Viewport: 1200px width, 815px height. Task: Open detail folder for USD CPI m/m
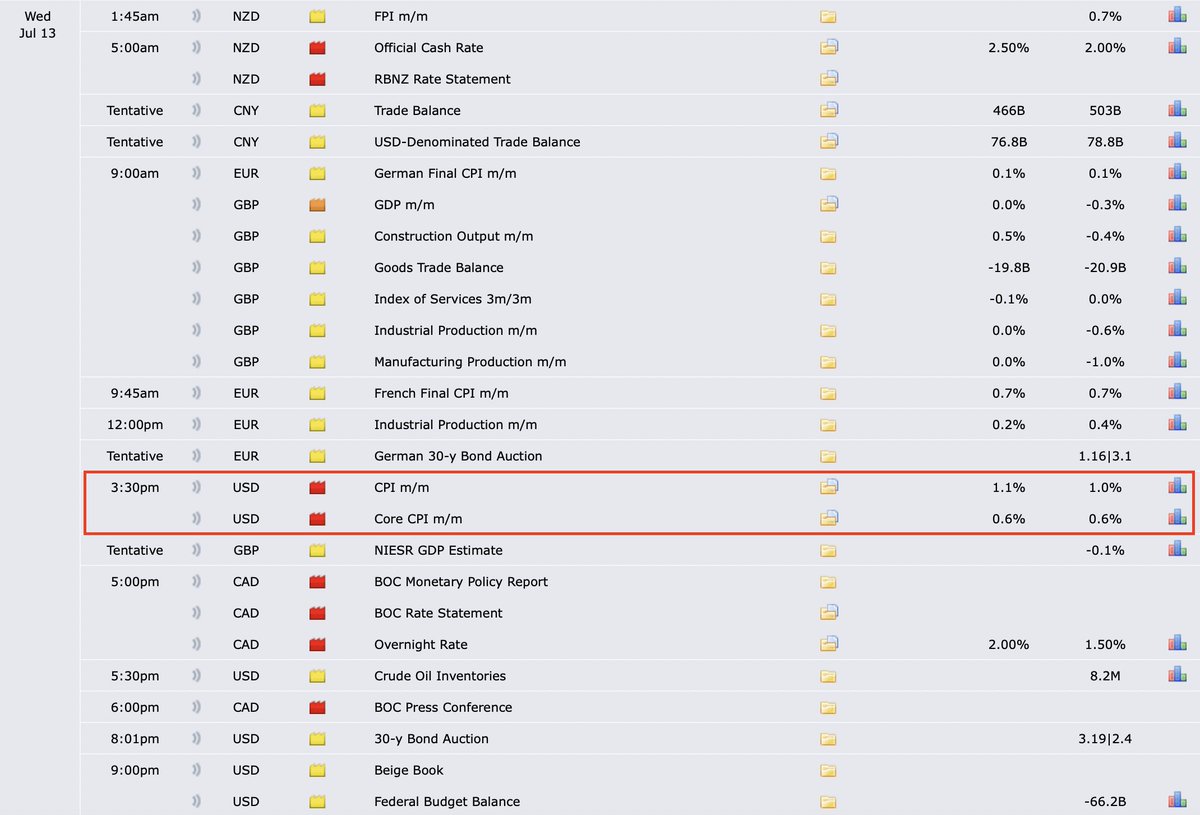pyautogui.click(x=829, y=487)
